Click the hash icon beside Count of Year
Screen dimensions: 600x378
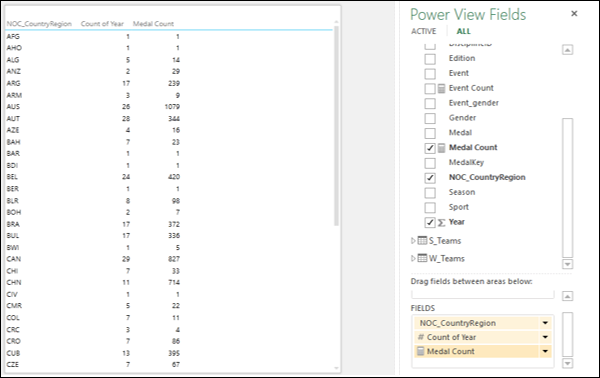(421, 337)
